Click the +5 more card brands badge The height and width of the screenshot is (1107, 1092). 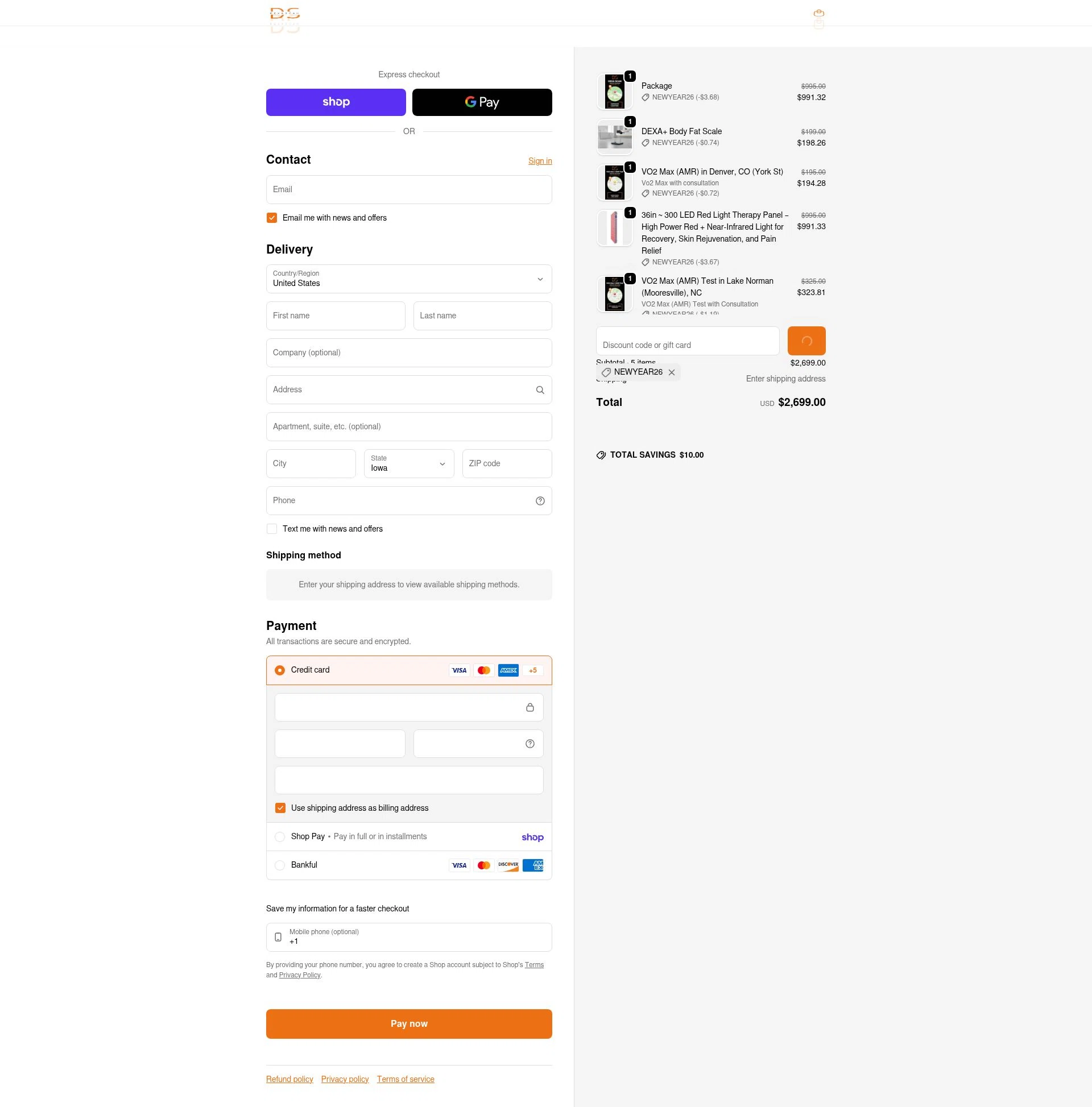[533, 670]
